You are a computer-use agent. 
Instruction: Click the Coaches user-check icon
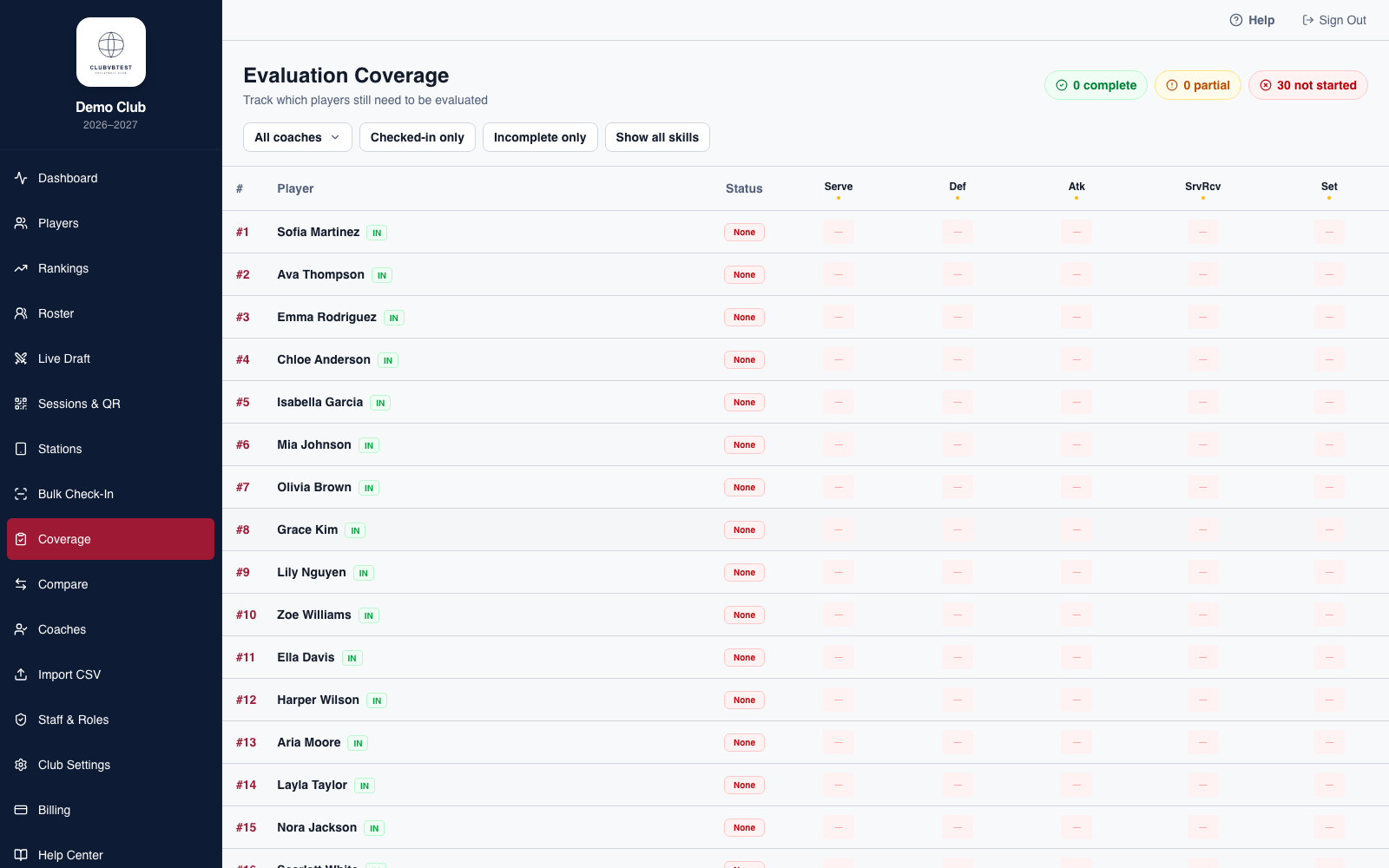tap(21, 629)
